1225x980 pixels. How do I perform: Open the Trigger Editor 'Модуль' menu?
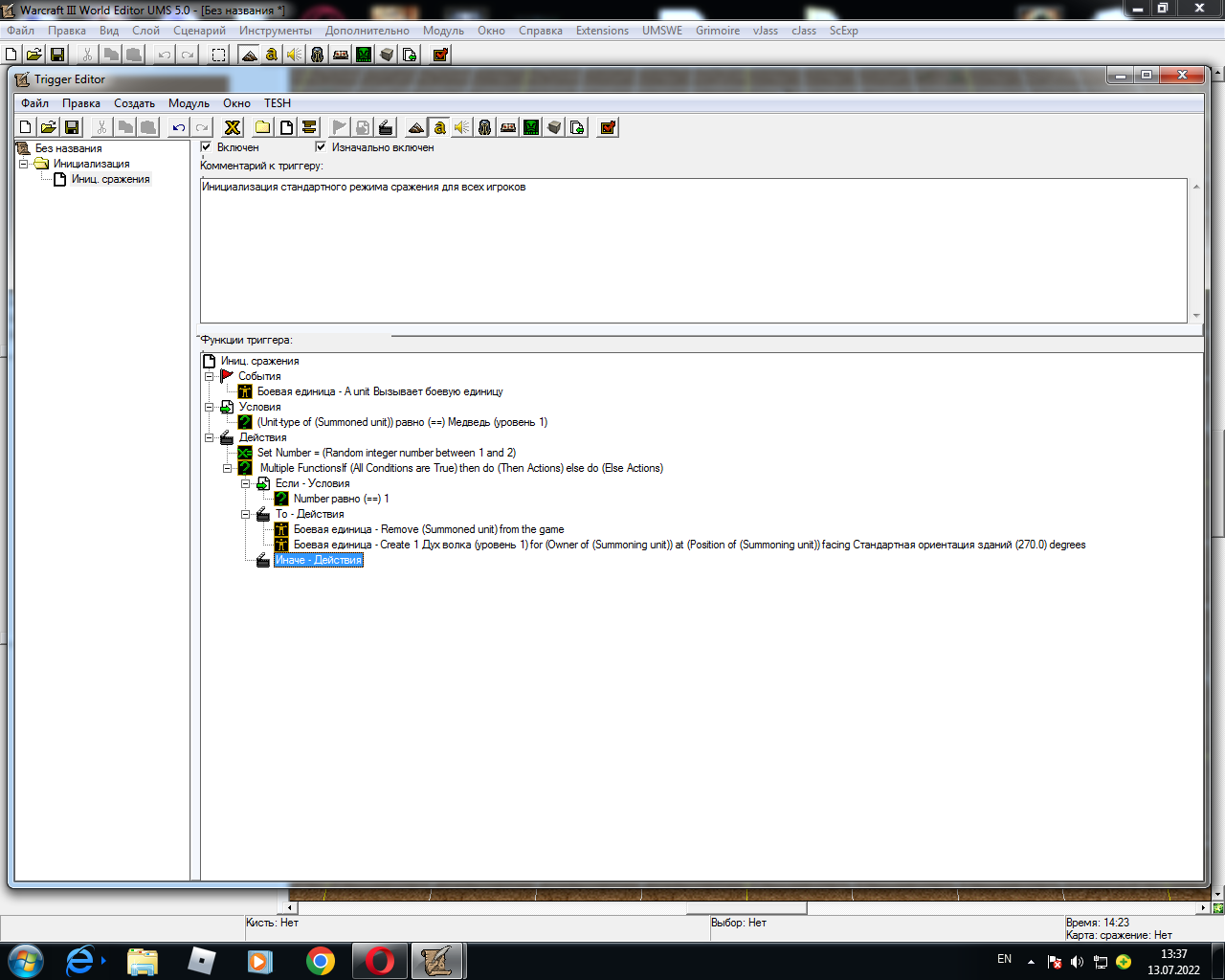[189, 103]
